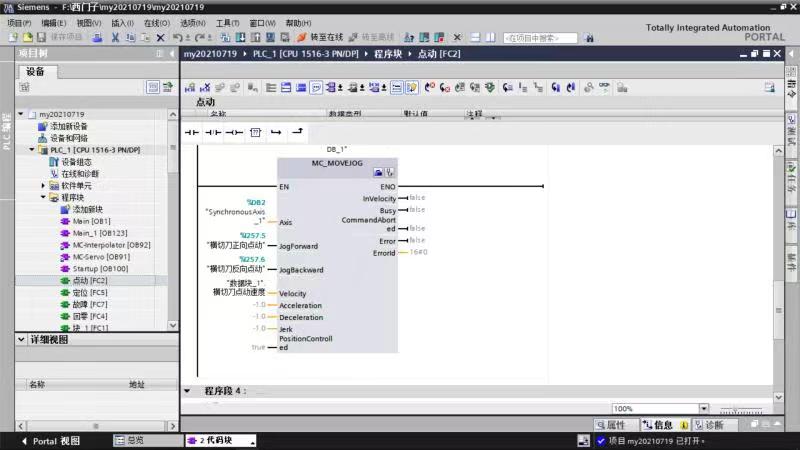
Task: Redo the last undone action
Action: click(200, 37)
